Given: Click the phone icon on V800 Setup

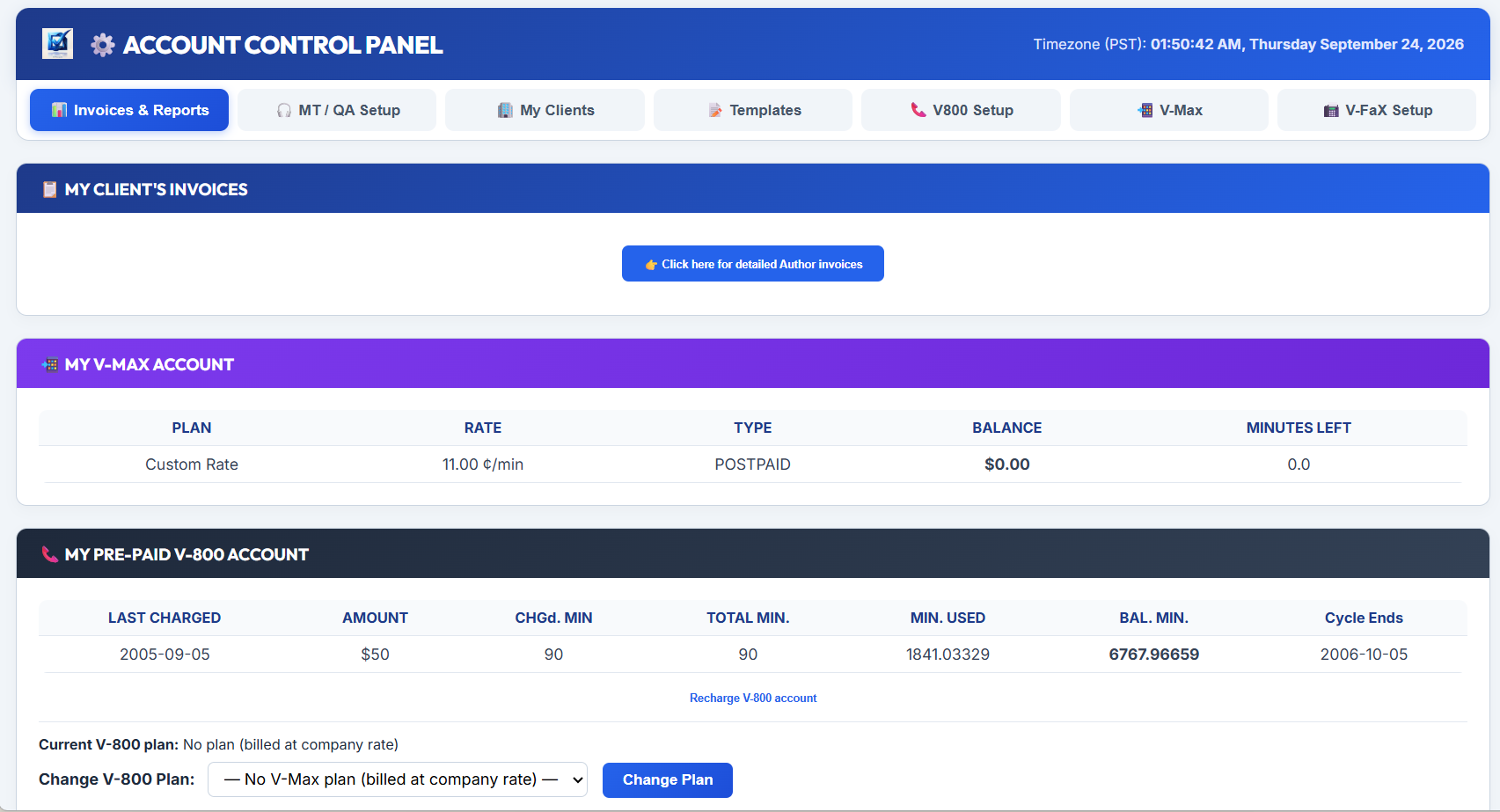Looking at the screenshot, I should [918, 110].
